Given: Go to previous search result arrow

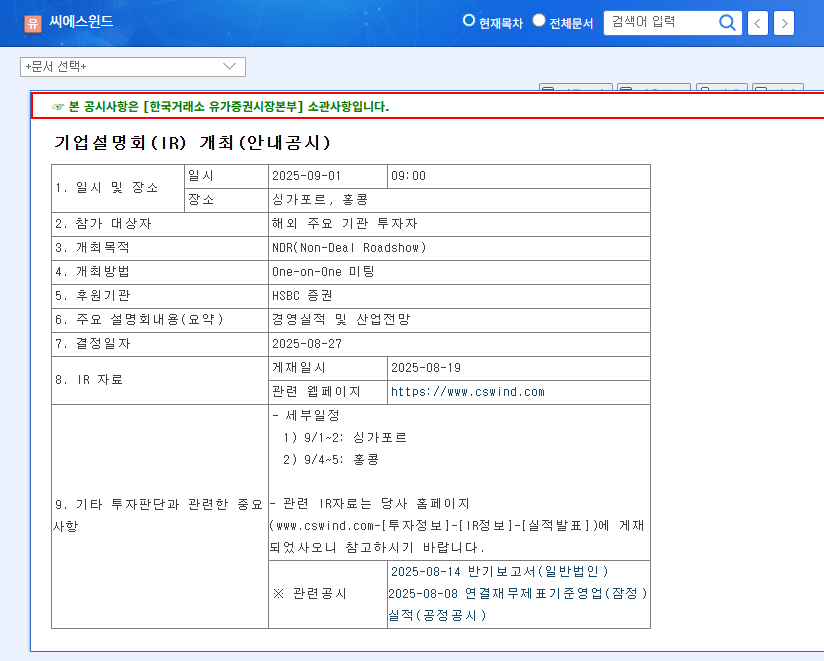Looking at the screenshot, I should tap(758, 23).
